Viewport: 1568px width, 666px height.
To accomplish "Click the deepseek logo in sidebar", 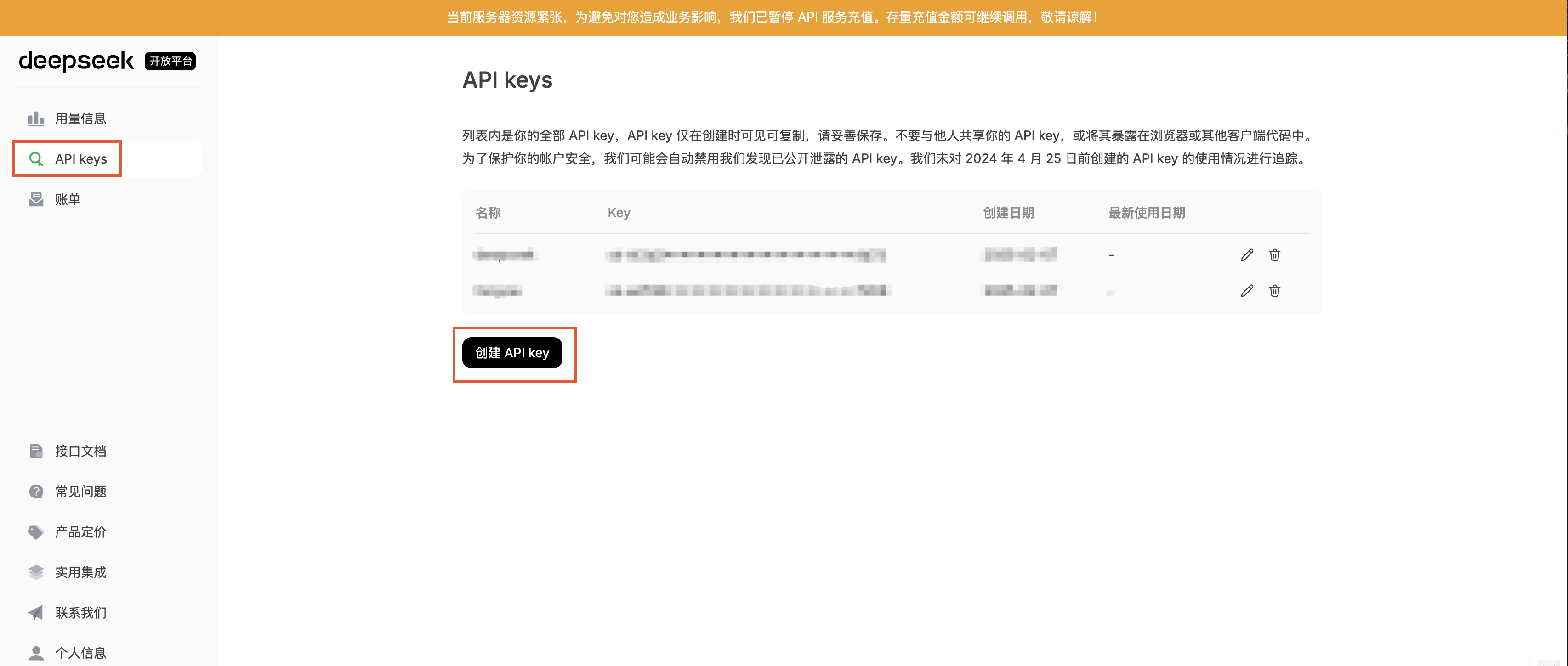I will [76, 61].
